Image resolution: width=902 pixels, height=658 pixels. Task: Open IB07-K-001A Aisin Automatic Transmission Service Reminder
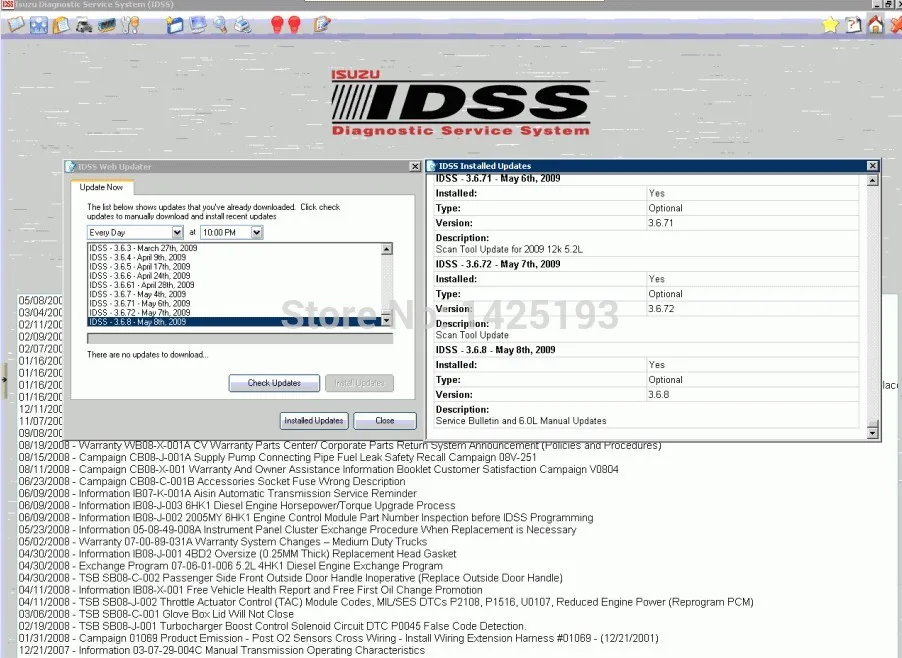(217, 494)
